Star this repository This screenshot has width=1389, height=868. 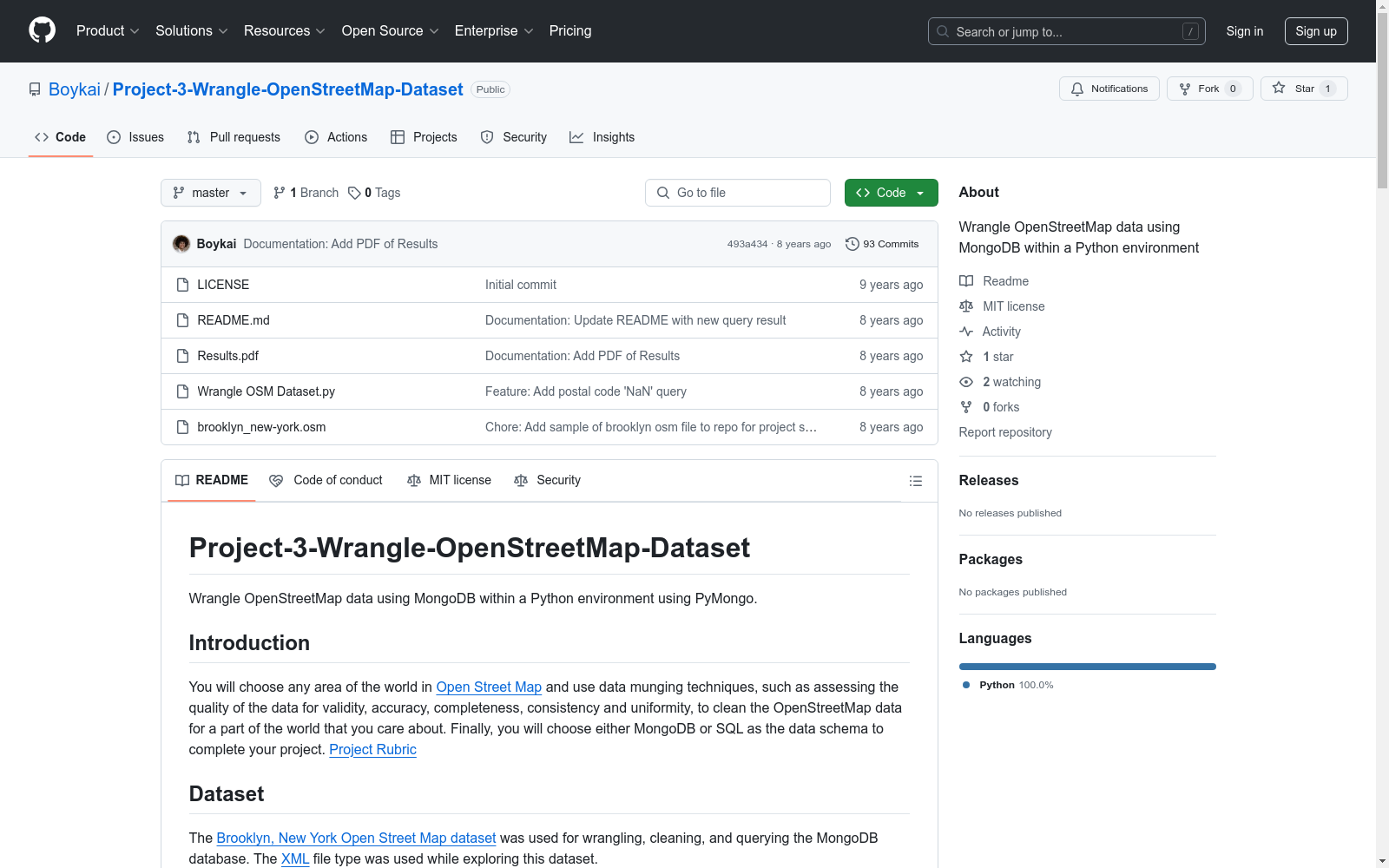coord(1304,89)
